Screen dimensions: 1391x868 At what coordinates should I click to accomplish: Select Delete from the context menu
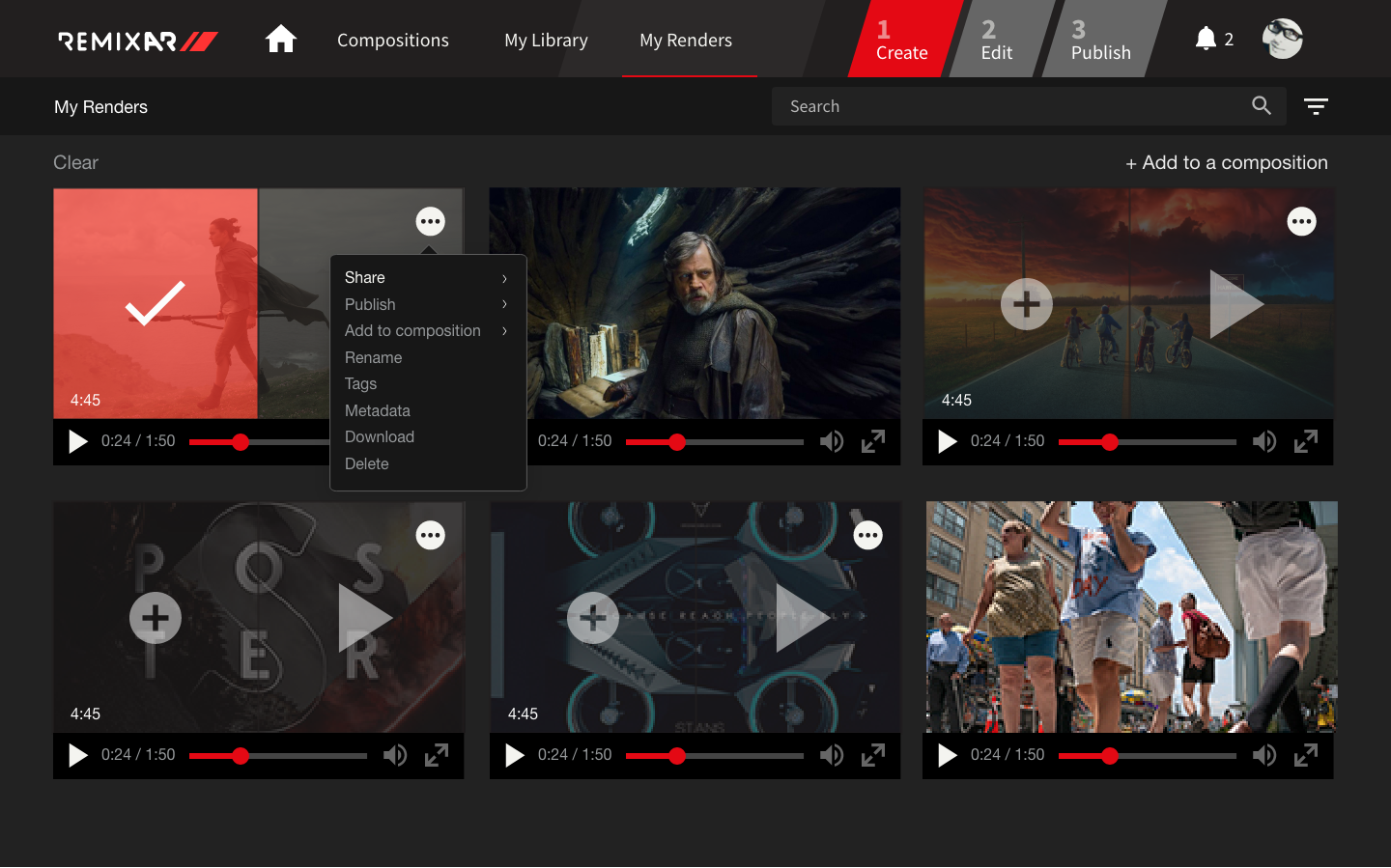tap(367, 463)
